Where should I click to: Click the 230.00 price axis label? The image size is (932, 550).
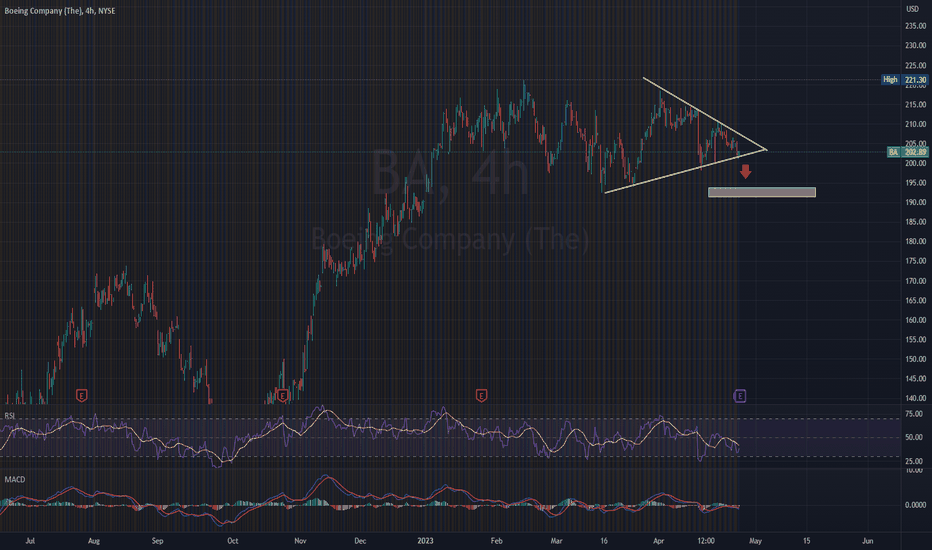click(915, 46)
